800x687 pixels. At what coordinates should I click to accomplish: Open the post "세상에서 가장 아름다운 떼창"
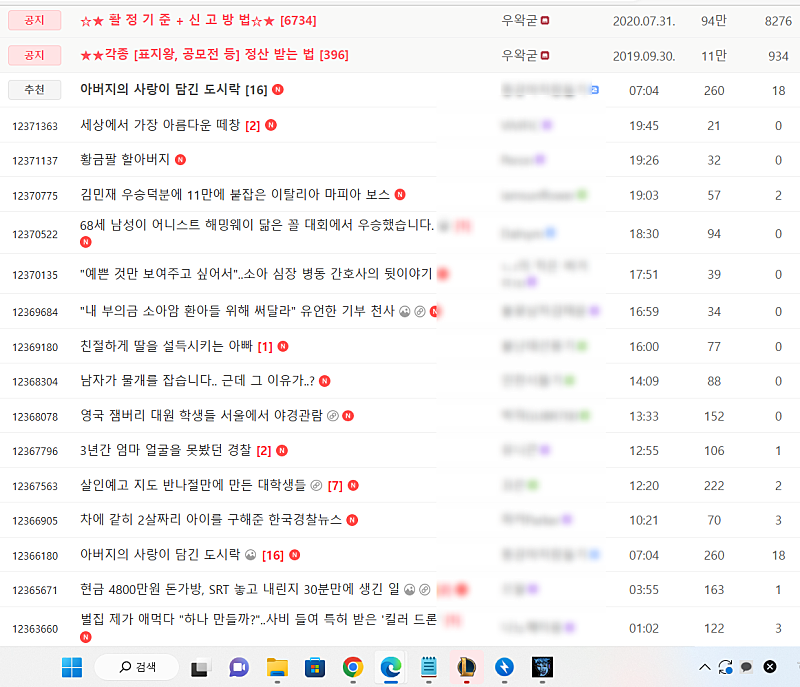point(160,125)
